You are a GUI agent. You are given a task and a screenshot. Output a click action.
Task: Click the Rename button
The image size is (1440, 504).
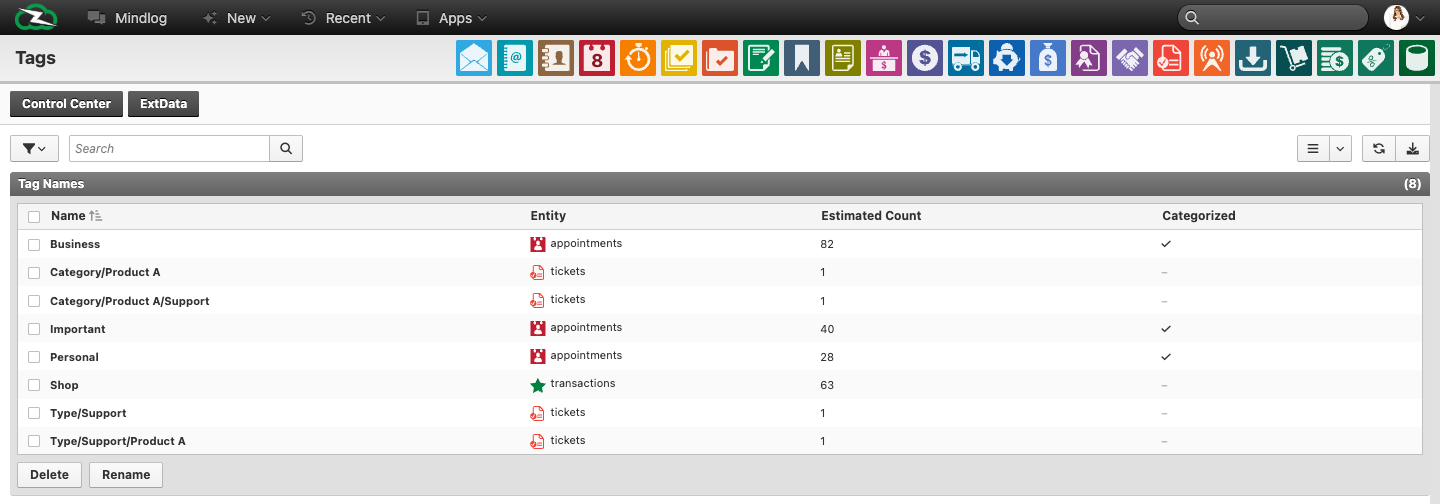pos(126,475)
